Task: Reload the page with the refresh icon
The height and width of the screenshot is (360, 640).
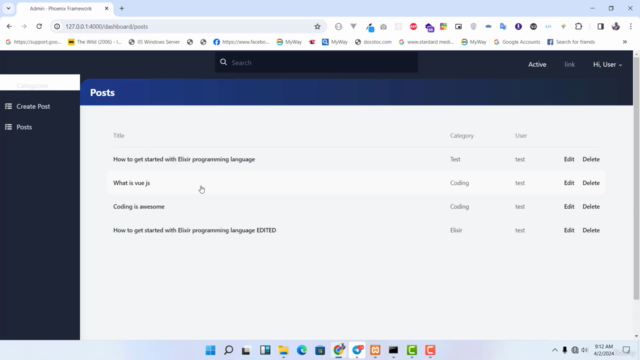Action: click(39, 27)
